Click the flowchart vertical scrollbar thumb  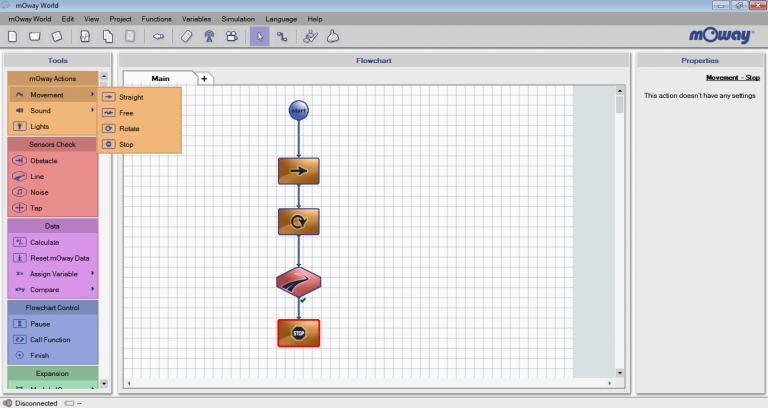[x=620, y=105]
